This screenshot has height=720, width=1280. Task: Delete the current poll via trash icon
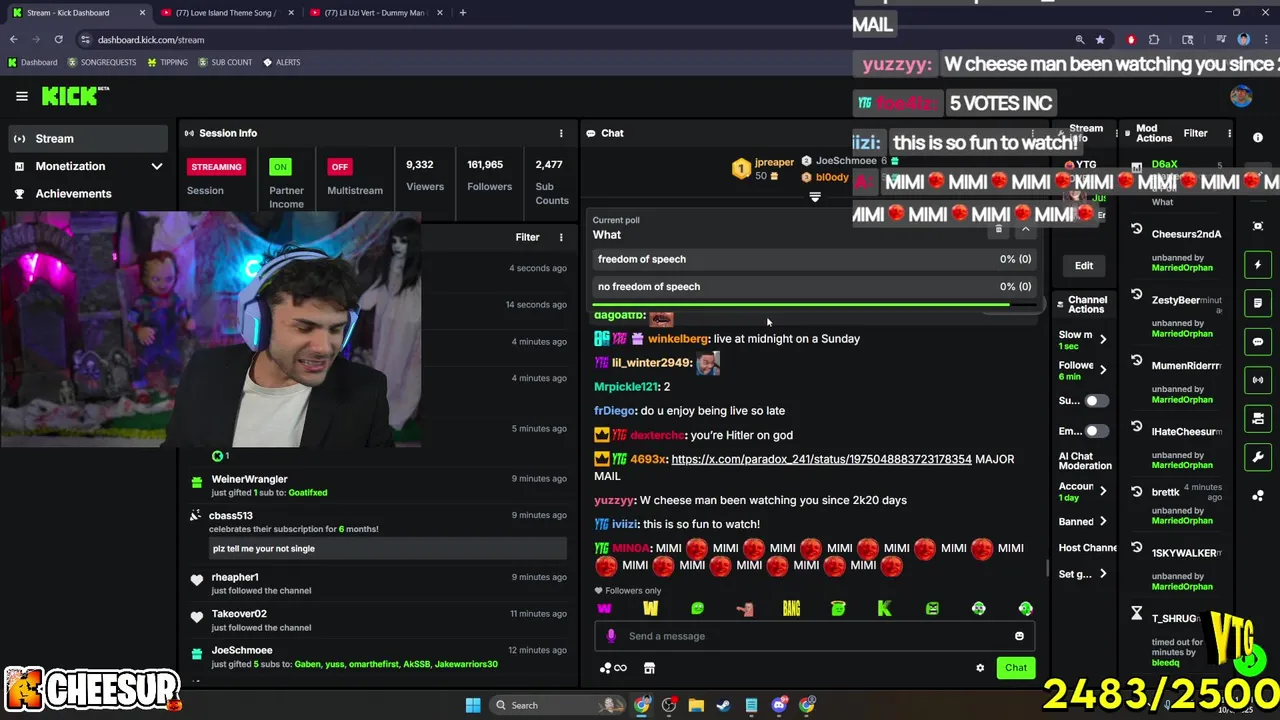[998, 229]
